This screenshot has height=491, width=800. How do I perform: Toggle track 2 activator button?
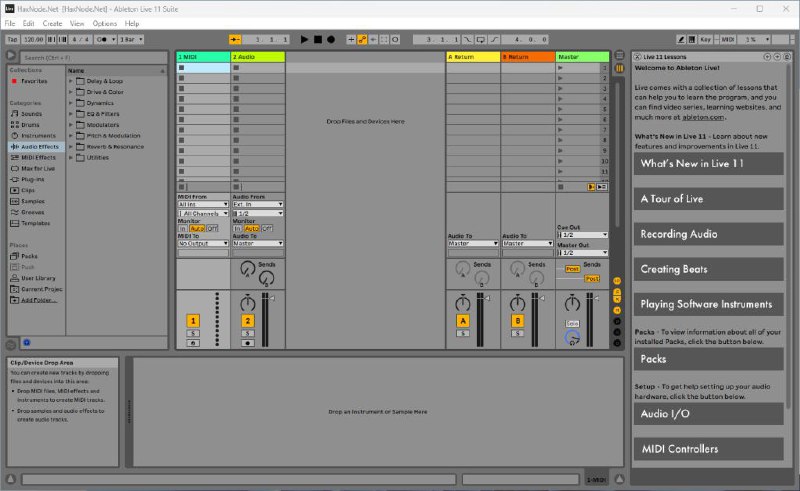[247, 321]
